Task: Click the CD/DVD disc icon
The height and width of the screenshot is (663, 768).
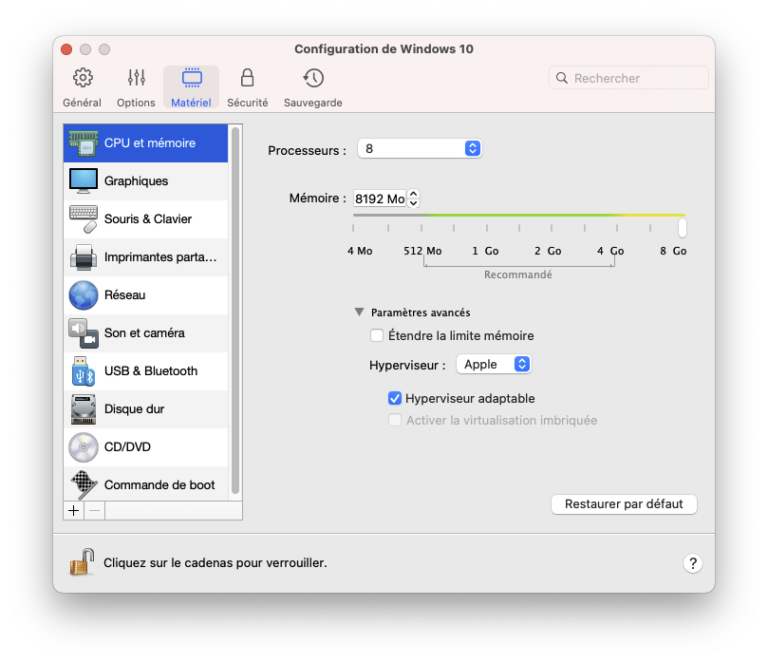Action: 83,447
